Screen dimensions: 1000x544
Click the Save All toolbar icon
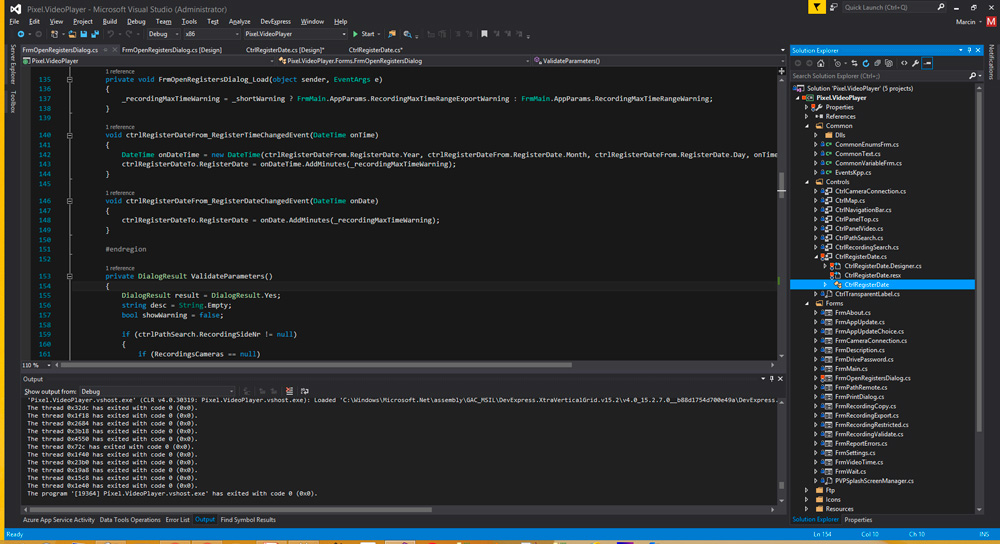(x=95, y=34)
